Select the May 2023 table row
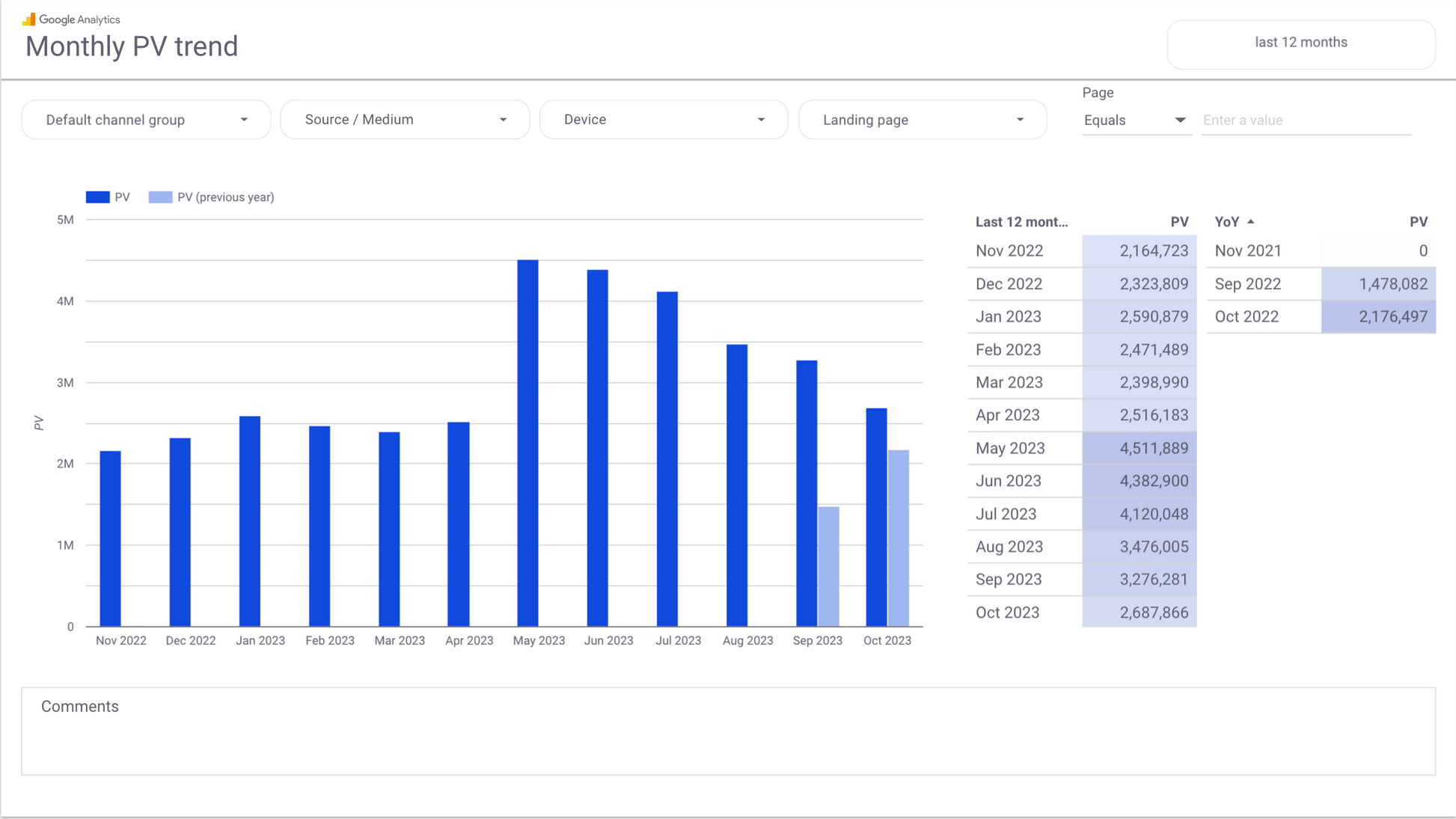This screenshot has height=819, width=1456. click(1081, 448)
